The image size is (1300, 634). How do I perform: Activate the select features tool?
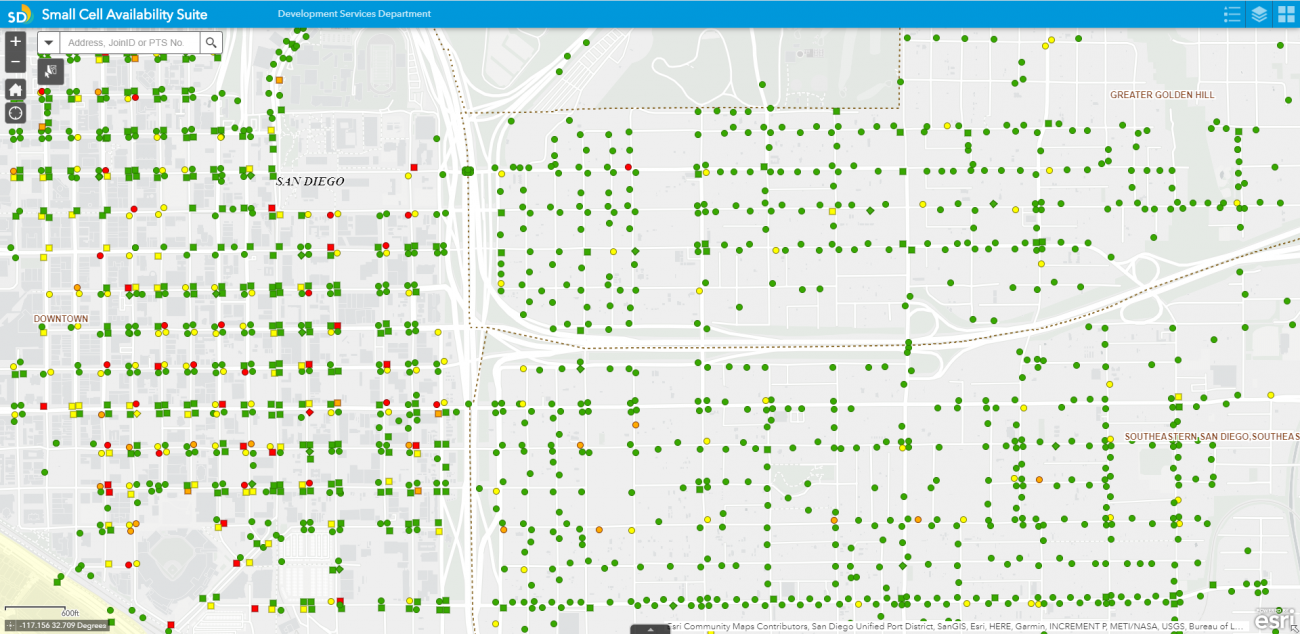coord(50,71)
